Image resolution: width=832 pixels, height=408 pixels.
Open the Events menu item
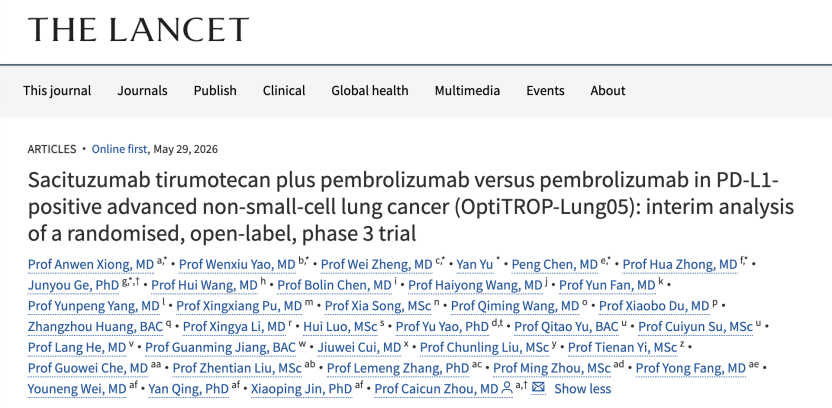tap(545, 91)
